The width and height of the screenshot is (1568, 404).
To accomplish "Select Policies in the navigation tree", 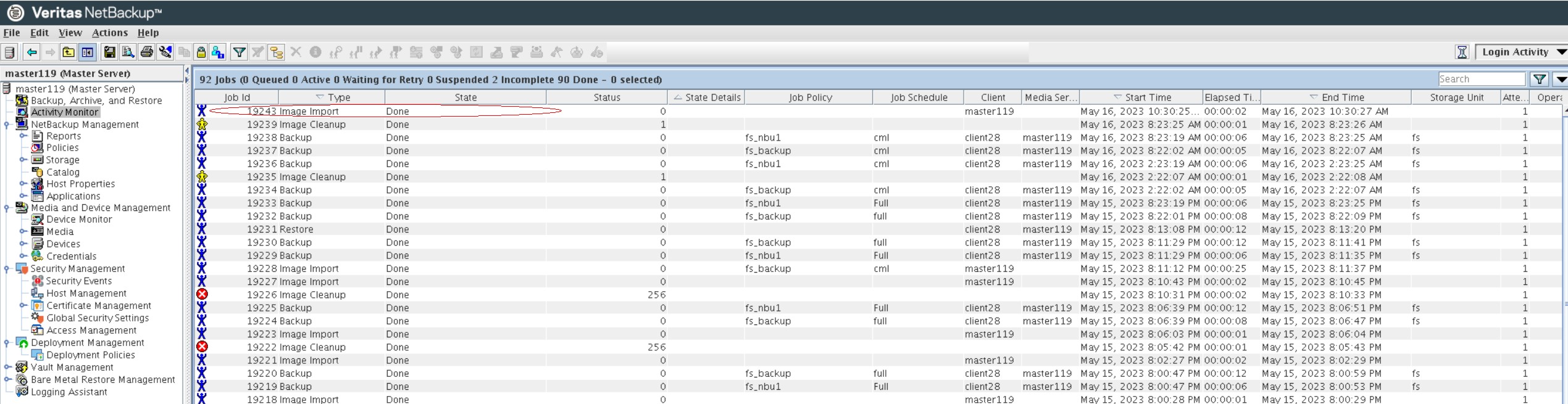I will click(x=62, y=148).
